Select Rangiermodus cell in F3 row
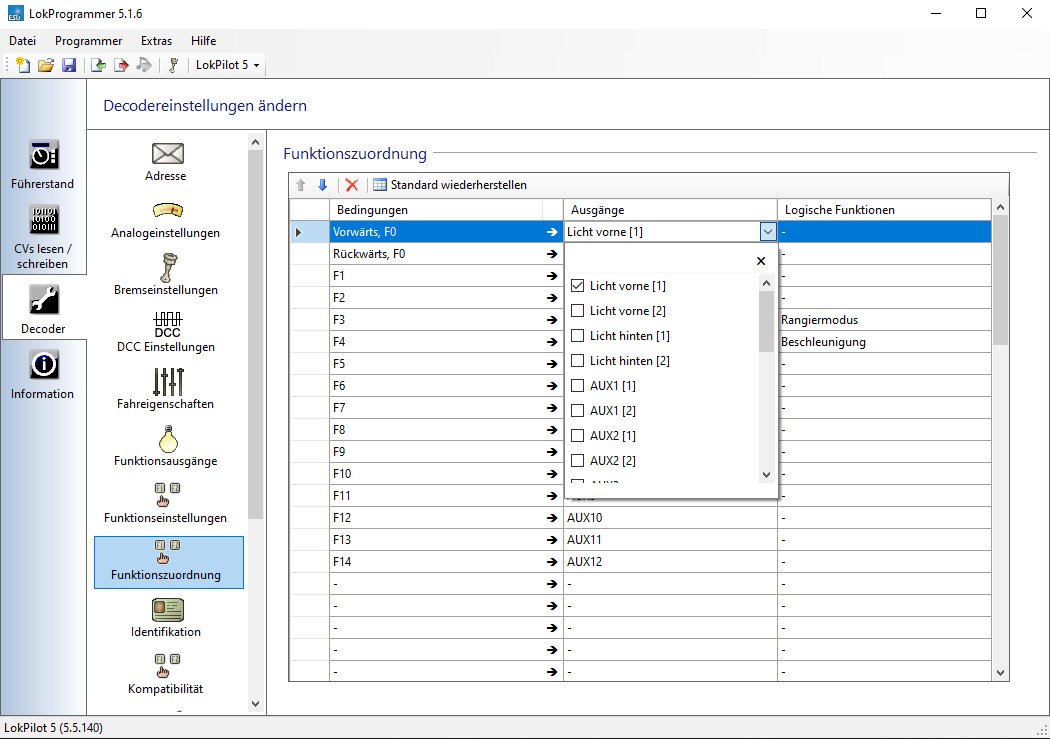The height and width of the screenshot is (739, 1050). 884,320
